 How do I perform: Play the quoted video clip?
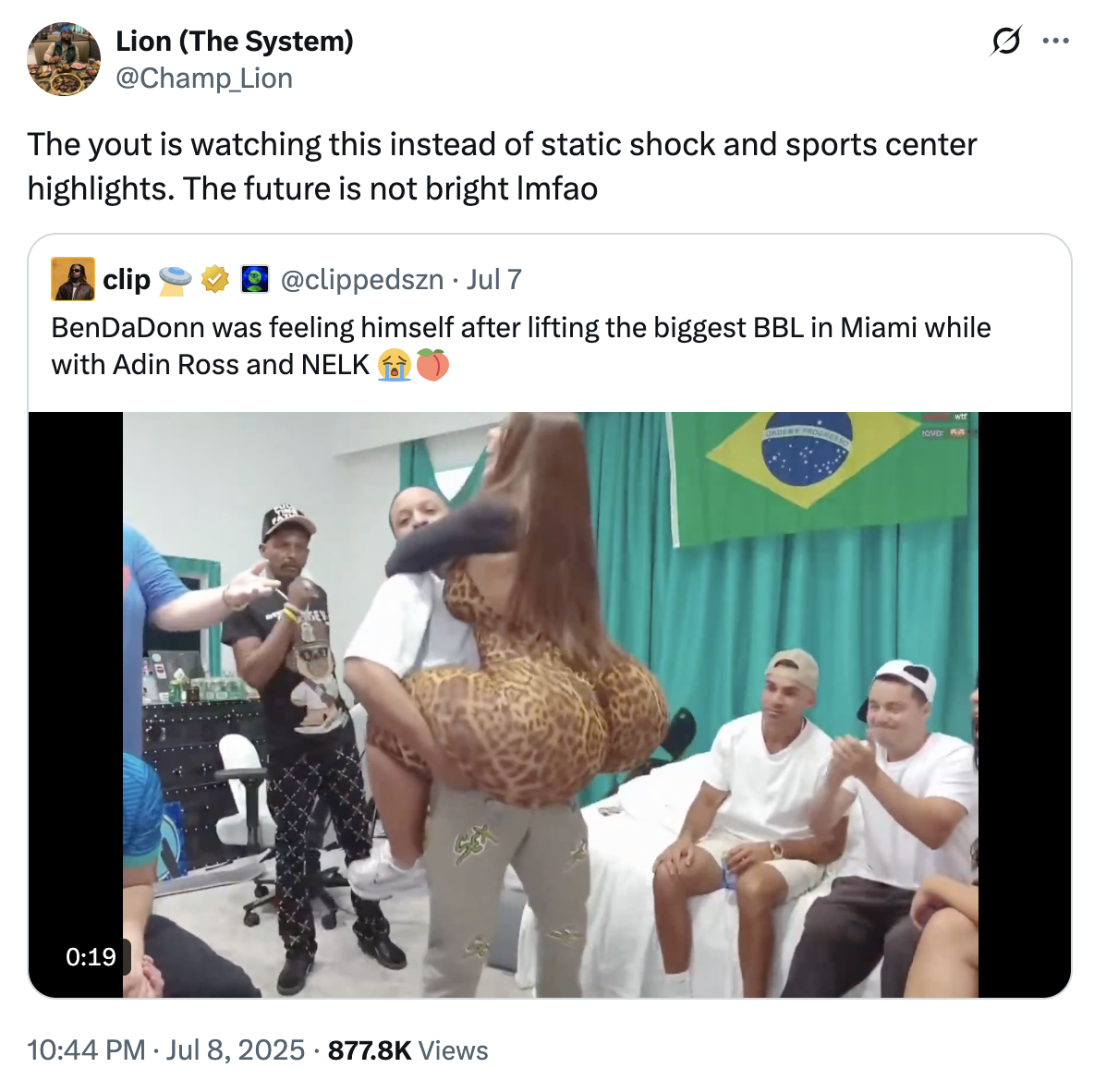tap(550, 704)
